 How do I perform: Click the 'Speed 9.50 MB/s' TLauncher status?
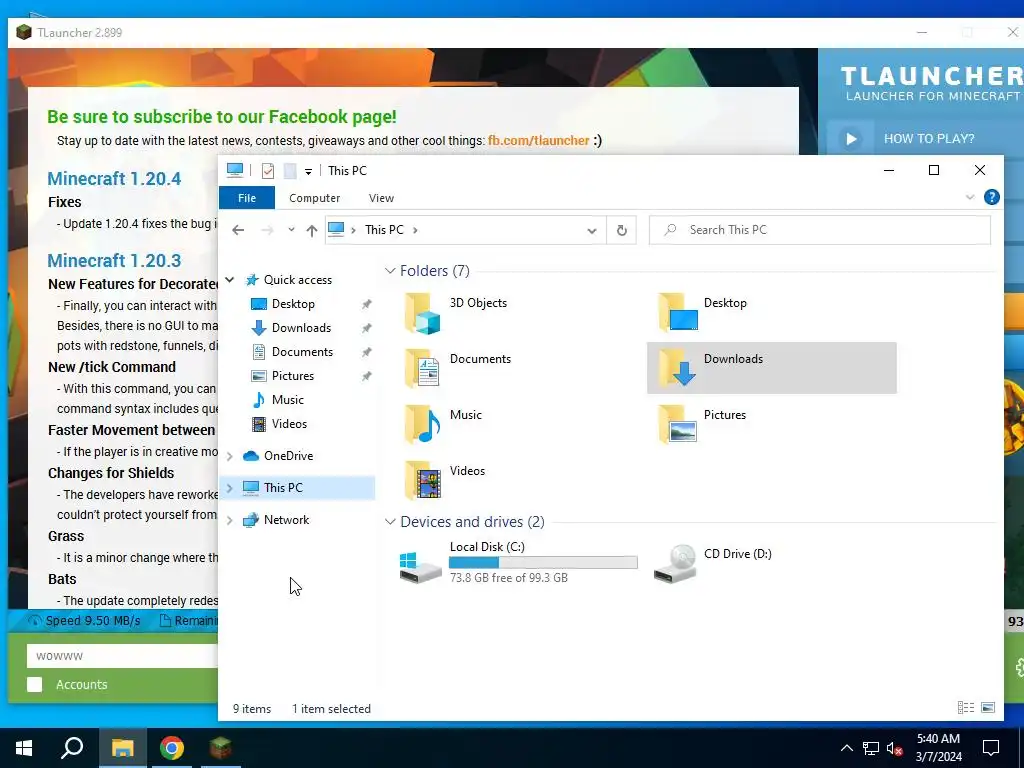coord(85,621)
